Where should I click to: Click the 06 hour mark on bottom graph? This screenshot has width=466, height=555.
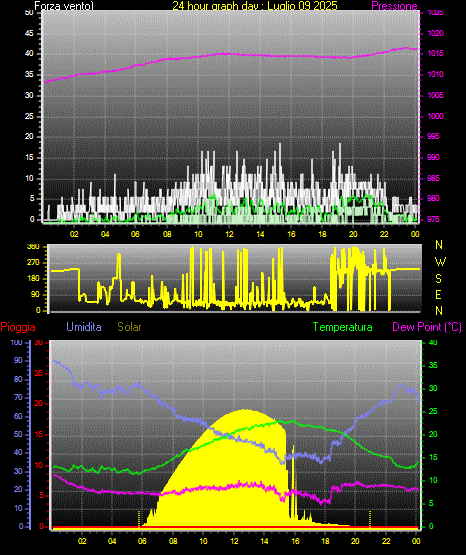[x=143, y=541]
